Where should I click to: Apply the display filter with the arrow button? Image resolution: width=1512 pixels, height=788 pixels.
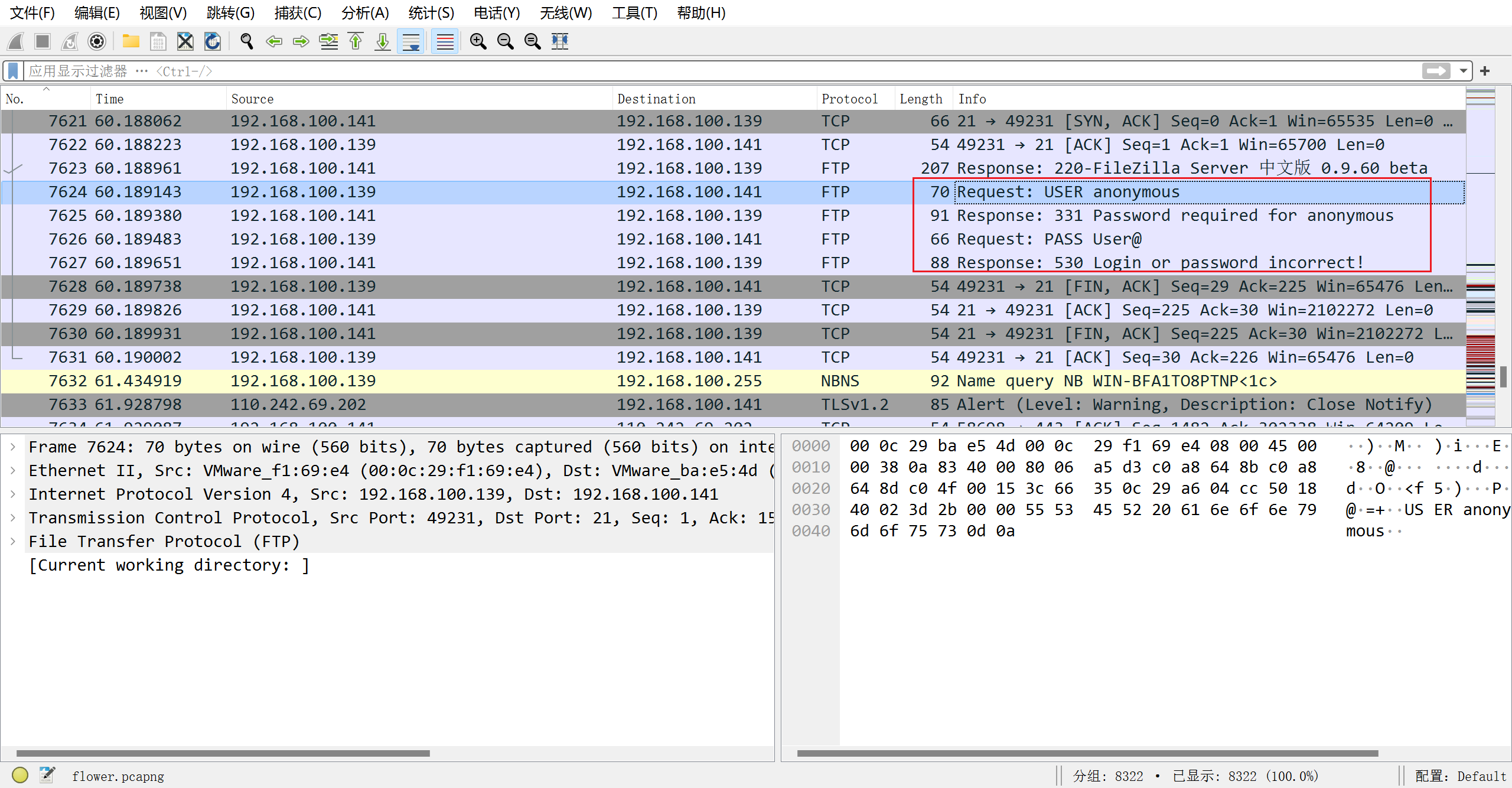tap(1436, 71)
